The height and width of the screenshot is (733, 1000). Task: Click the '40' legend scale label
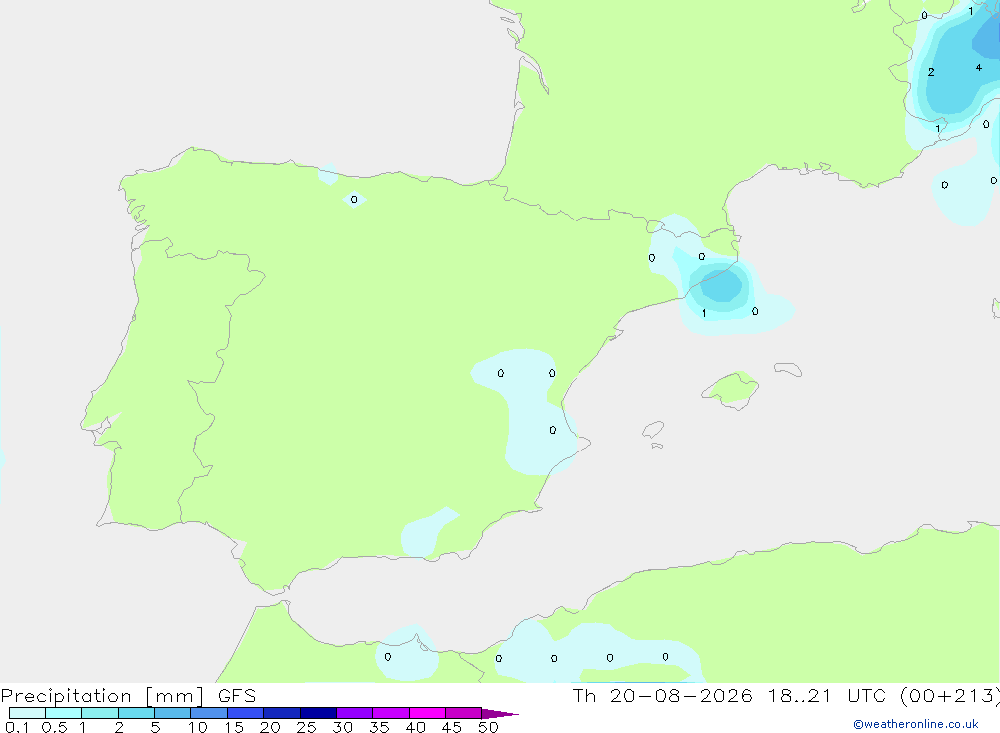[415, 727]
